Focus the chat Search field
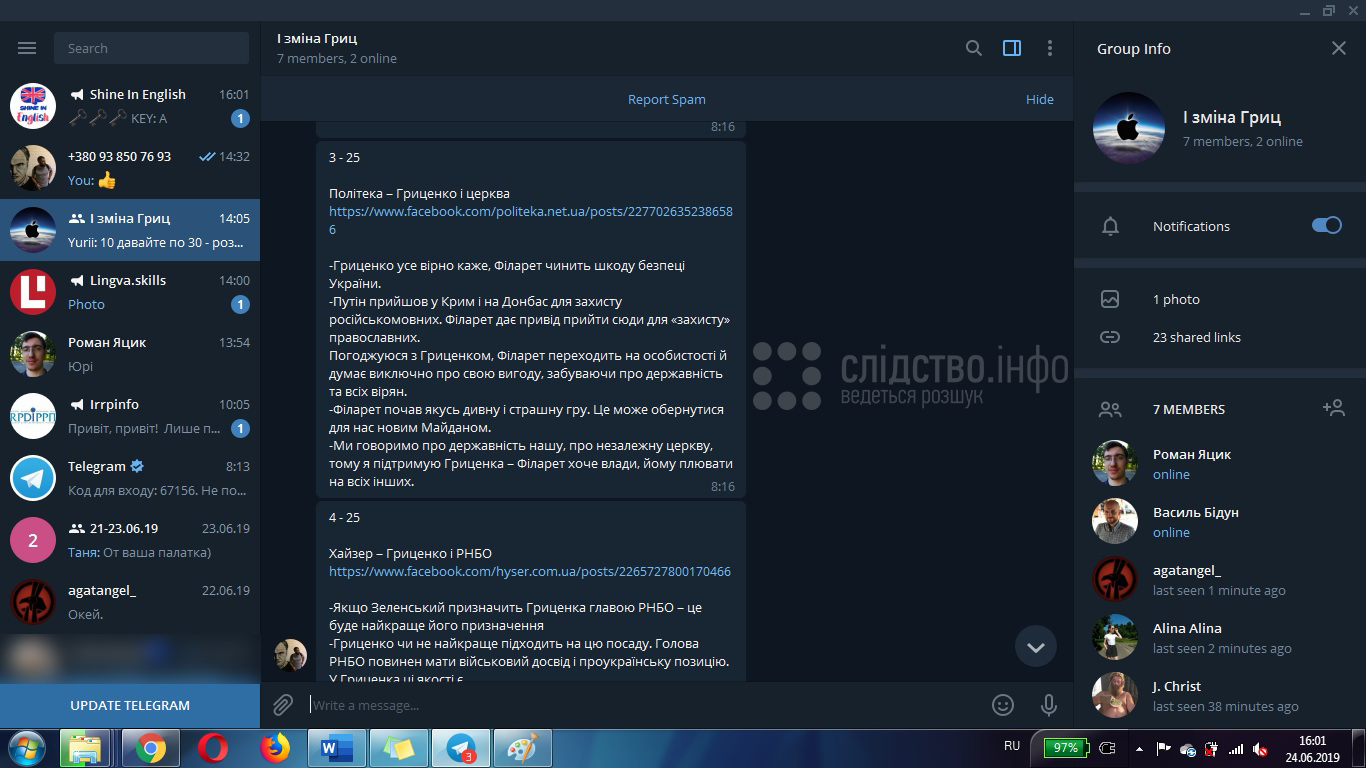Viewport: 1366px width, 768px height. (x=152, y=48)
